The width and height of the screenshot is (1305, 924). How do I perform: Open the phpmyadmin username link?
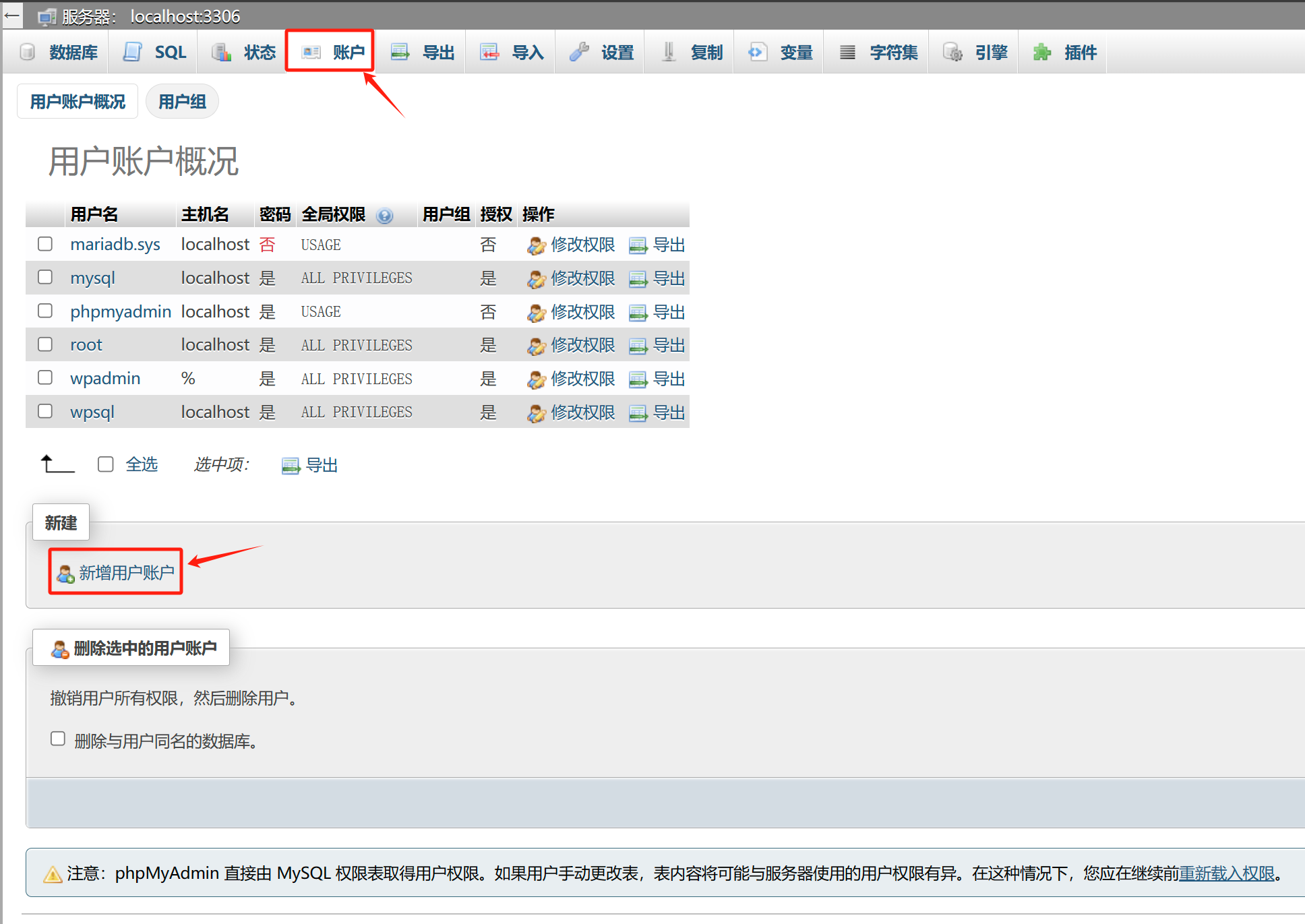[121, 311]
